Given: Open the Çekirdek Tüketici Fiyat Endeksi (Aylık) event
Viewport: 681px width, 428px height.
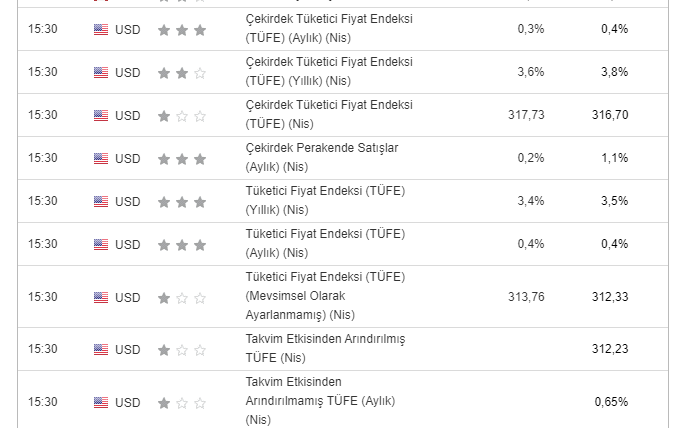Looking at the screenshot, I should 328,28.
